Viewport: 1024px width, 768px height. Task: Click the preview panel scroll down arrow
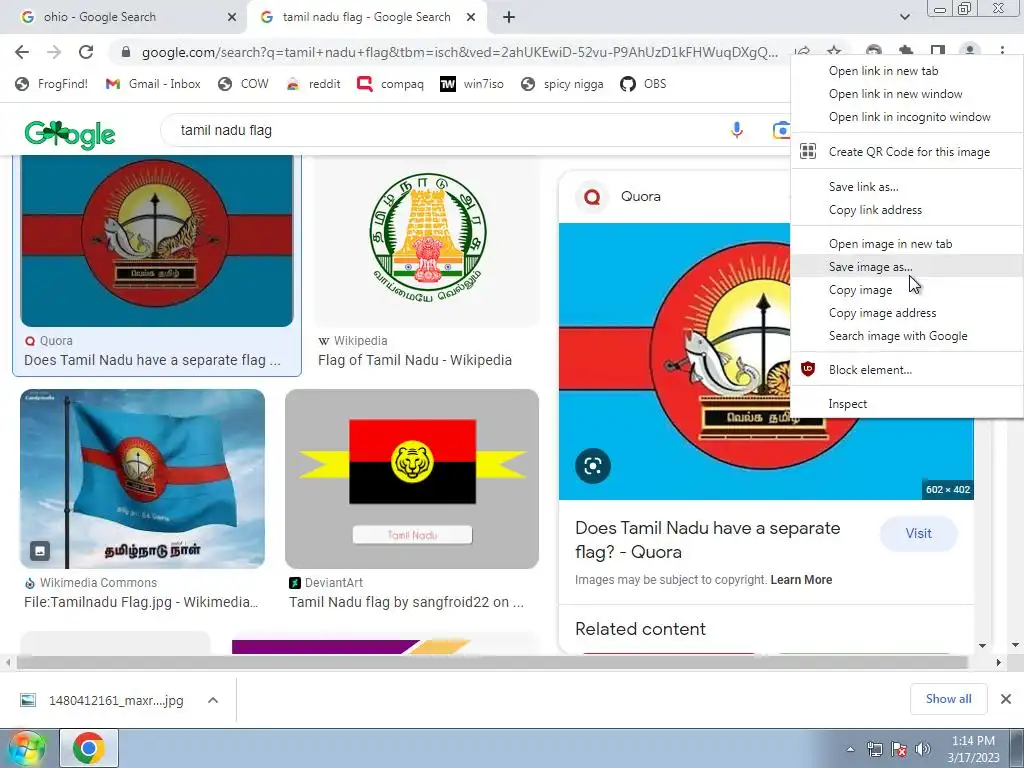tap(982, 645)
